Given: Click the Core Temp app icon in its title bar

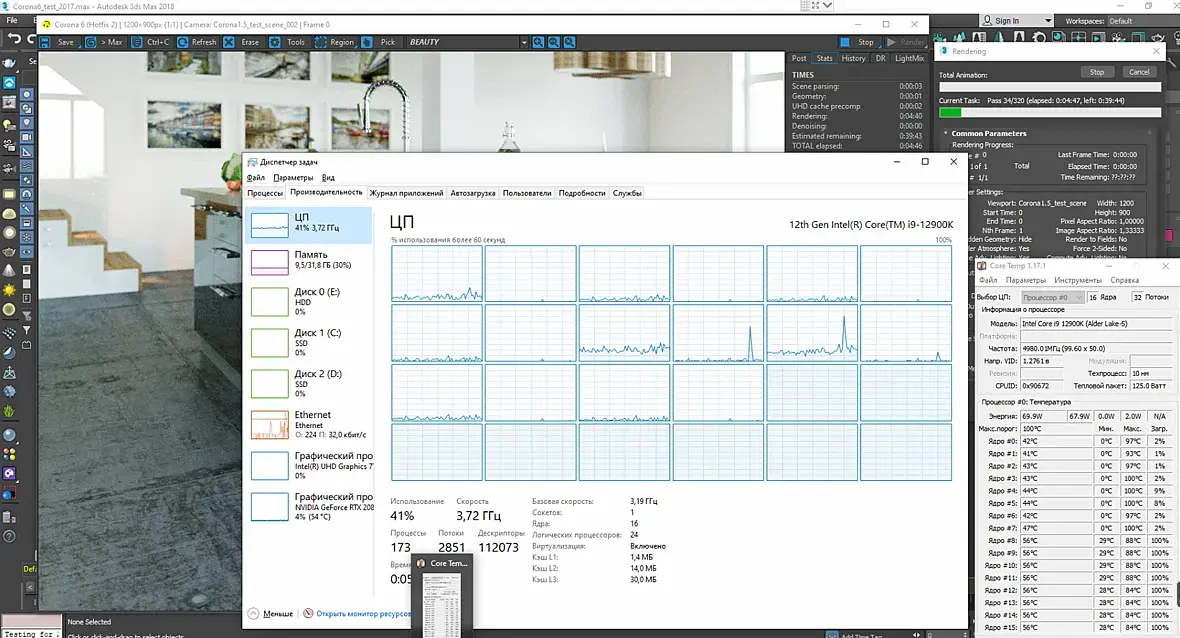Looking at the screenshot, I should [981, 266].
